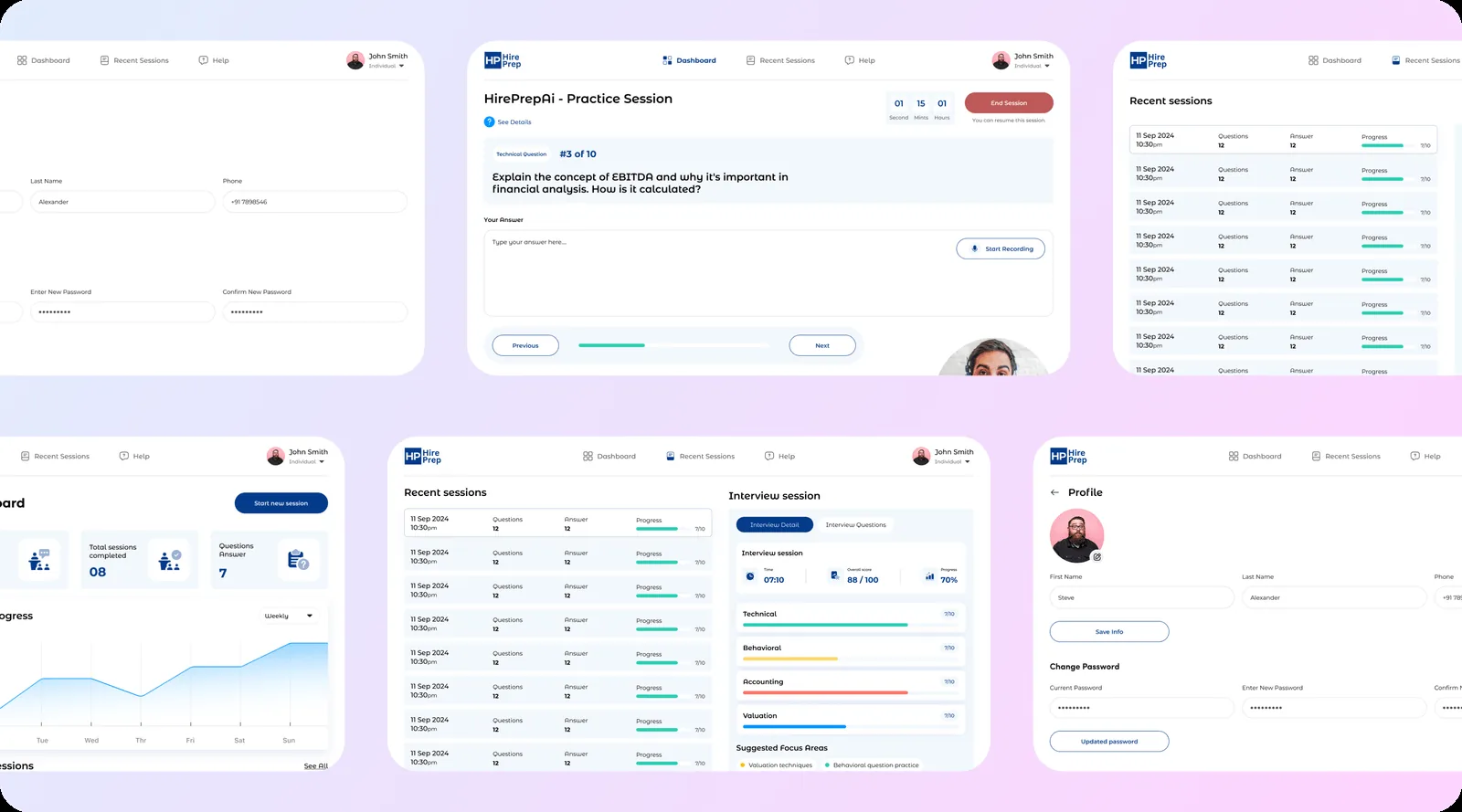
Task: Click the HirePrep logo in the Interview session window
Action: (x=423, y=456)
